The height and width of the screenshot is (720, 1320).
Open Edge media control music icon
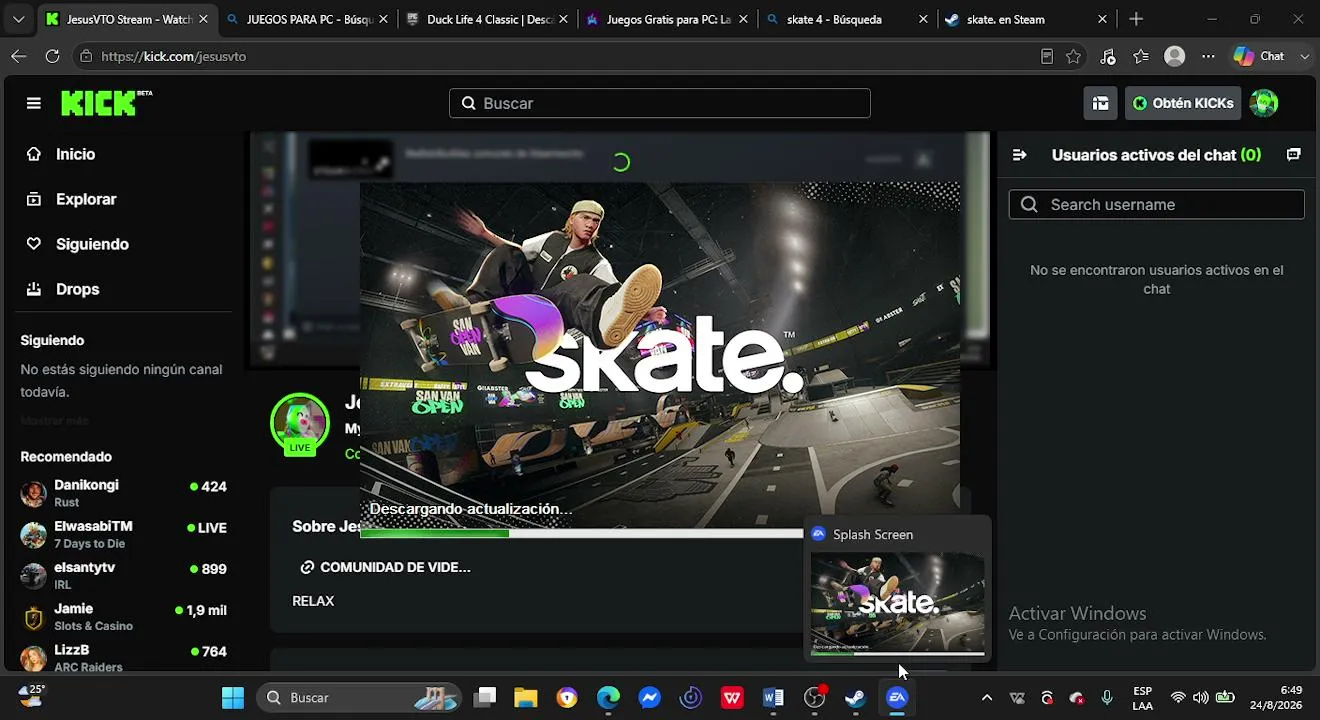coord(1108,57)
